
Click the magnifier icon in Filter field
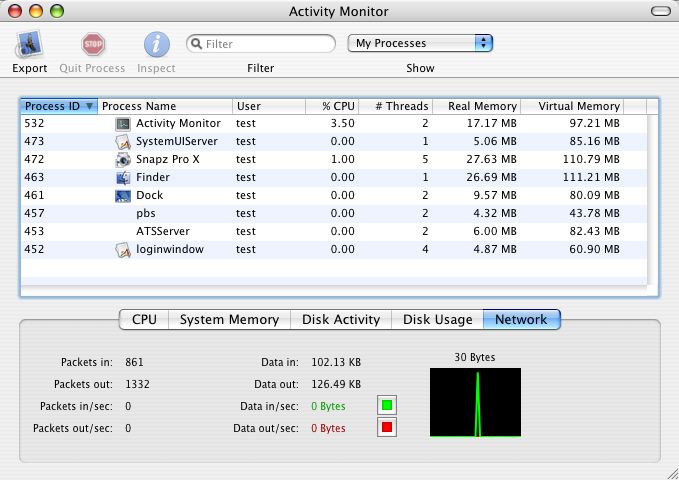(196, 44)
